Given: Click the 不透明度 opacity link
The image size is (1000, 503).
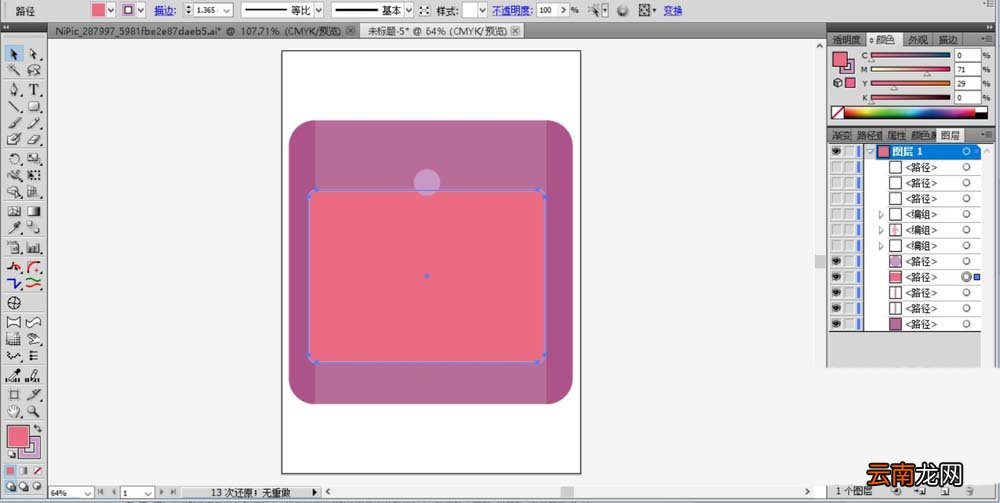Looking at the screenshot, I should pyautogui.click(x=512, y=11).
